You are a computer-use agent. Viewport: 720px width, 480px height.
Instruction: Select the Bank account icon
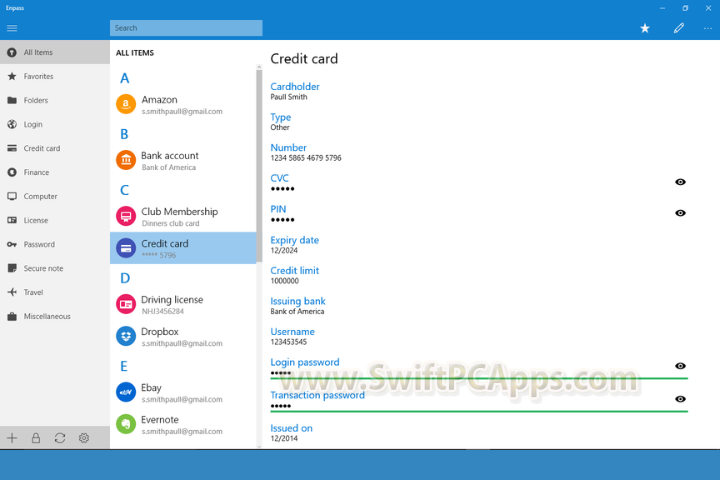tap(126, 160)
